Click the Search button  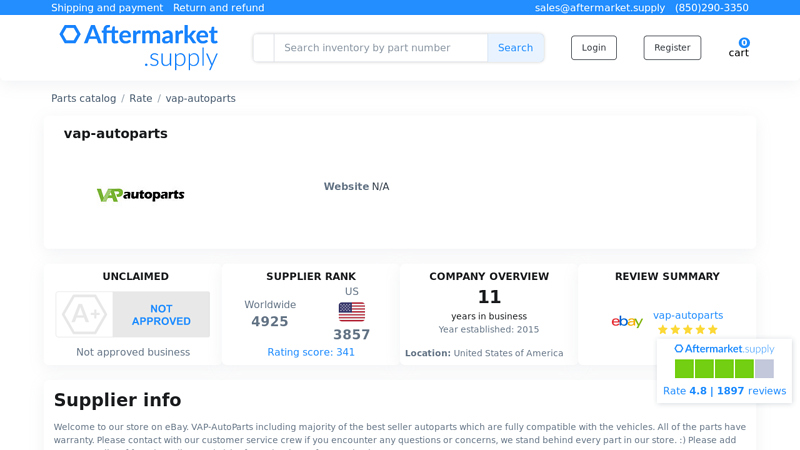tap(515, 48)
